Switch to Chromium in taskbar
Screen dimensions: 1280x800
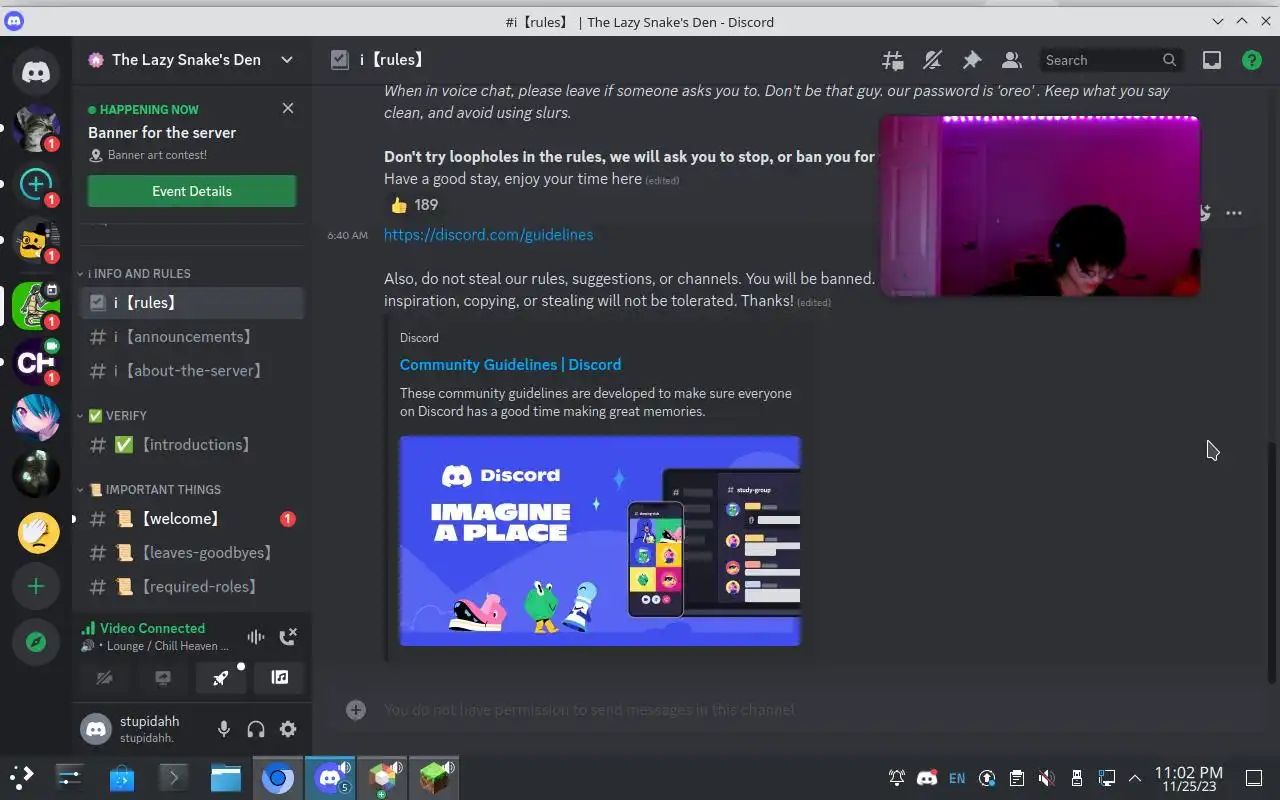tap(278, 777)
